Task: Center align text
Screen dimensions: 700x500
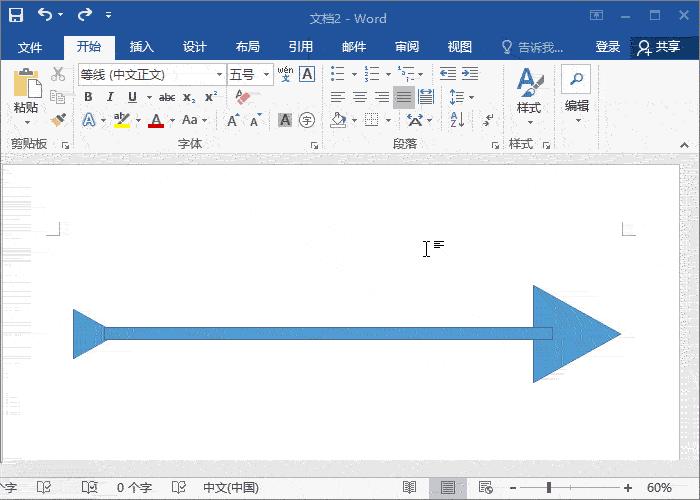Action: (360, 97)
